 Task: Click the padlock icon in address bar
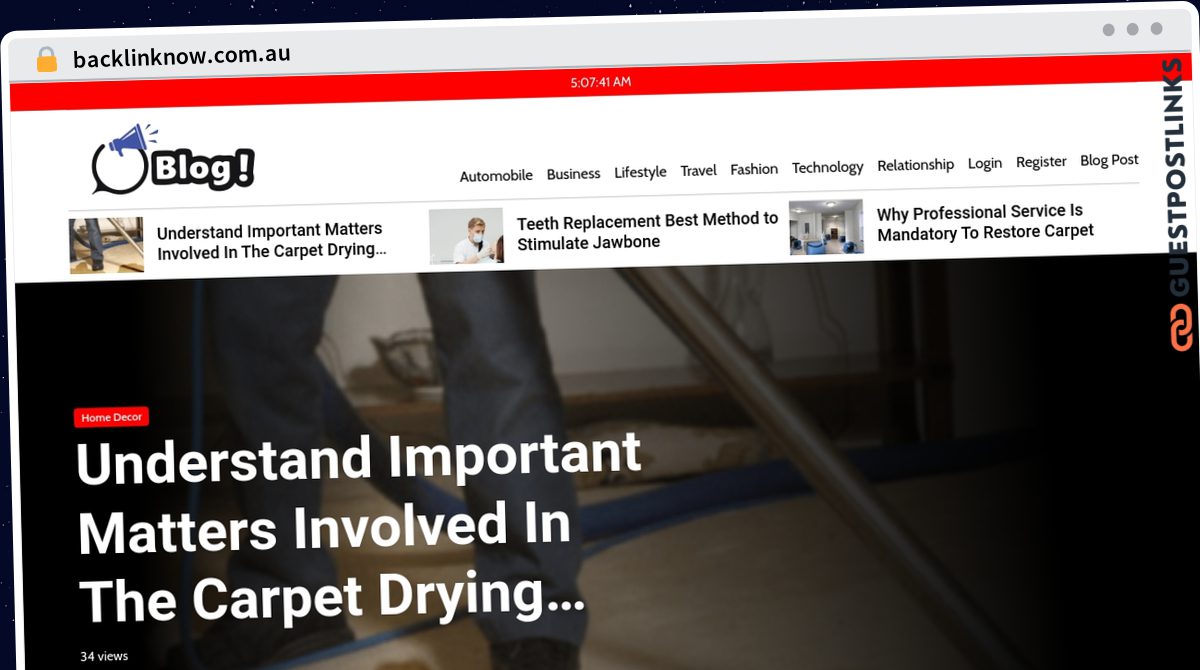[47, 59]
